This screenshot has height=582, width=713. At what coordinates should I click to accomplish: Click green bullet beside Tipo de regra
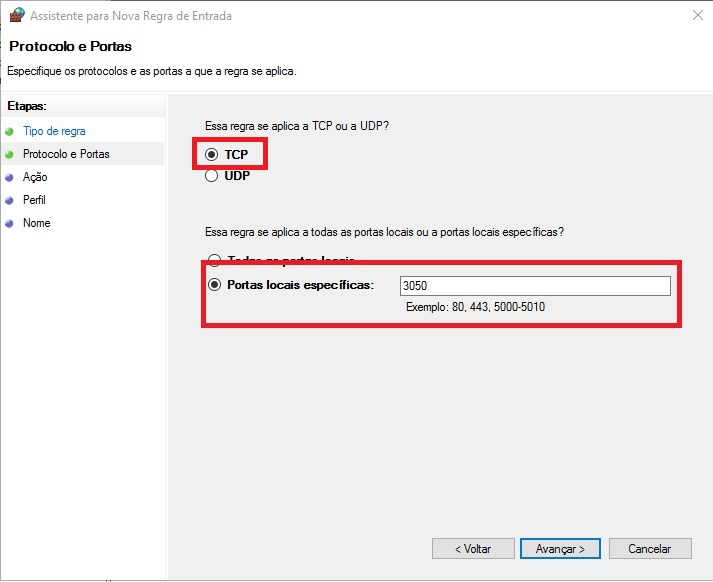pyautogui.click(x=10, y=131)
